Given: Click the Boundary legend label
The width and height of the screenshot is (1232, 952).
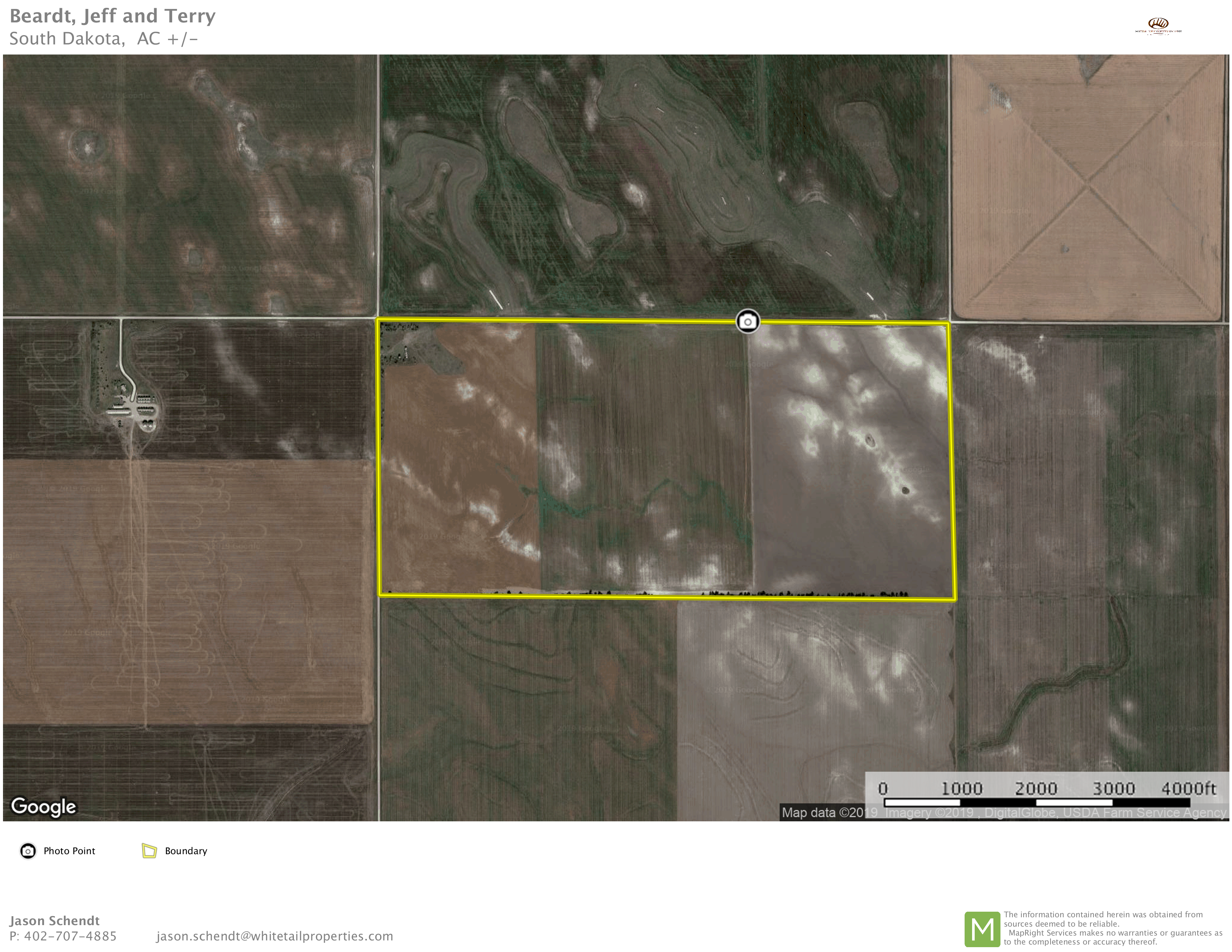Looking at the screenshot, I should (x=186, y=851).
